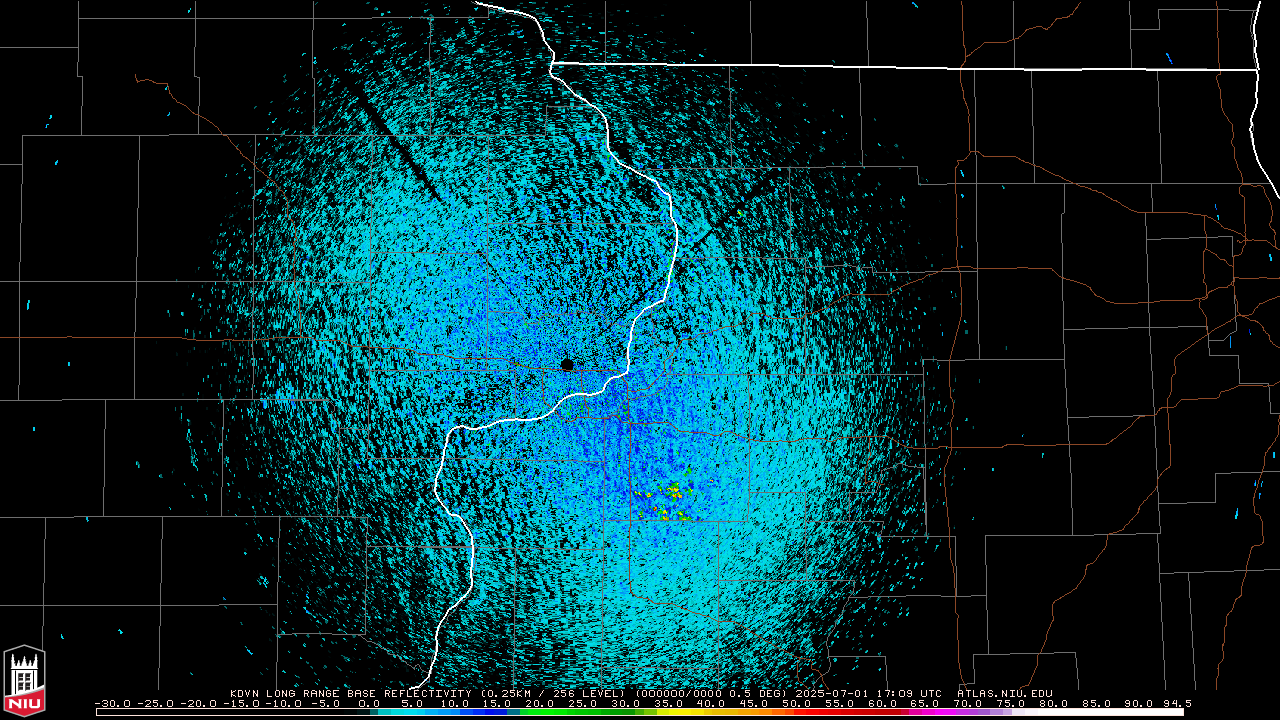The image size is (1280, 720).
Task: Click the 20.0 scale label
Action: 539,704
